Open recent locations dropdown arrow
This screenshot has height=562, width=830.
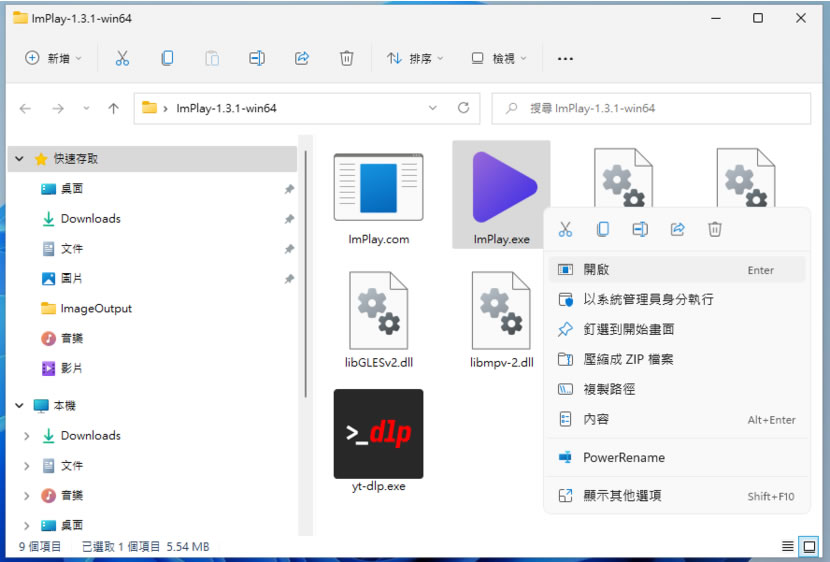pyautogui.click(x=86, y=109)
